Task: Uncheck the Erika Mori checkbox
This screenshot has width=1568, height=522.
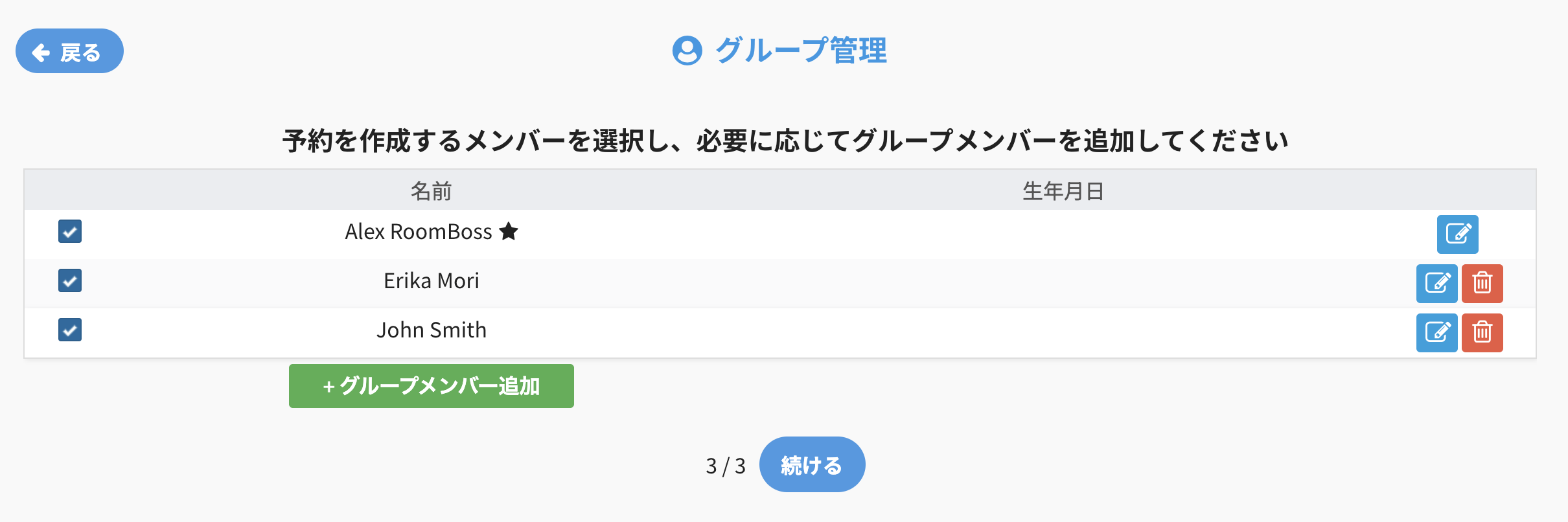Action: (x=70, y=280)
